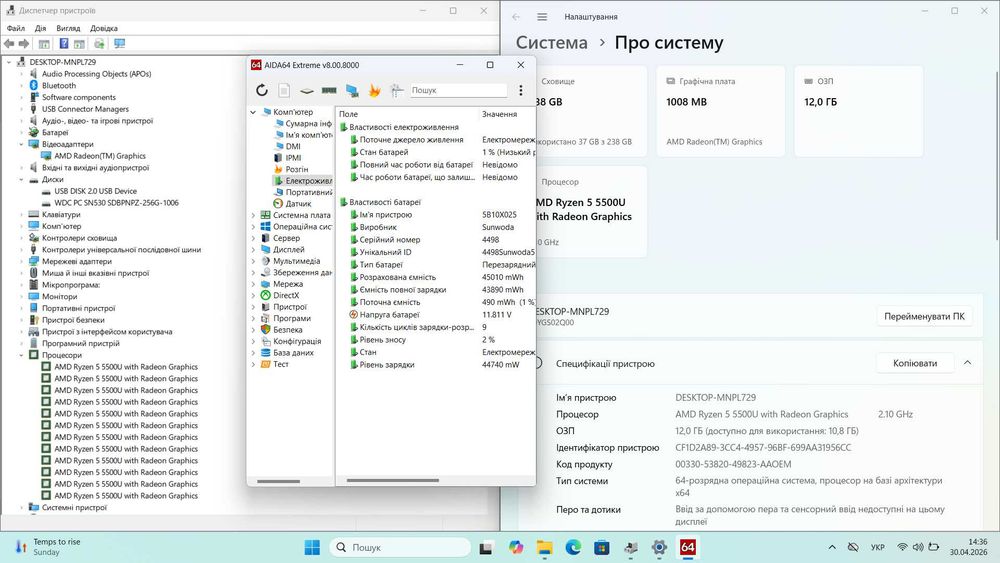Screen dimensions: 1000x563
Task: Select DirectX item in AIDA64 tree
Action: coord(286,295)
